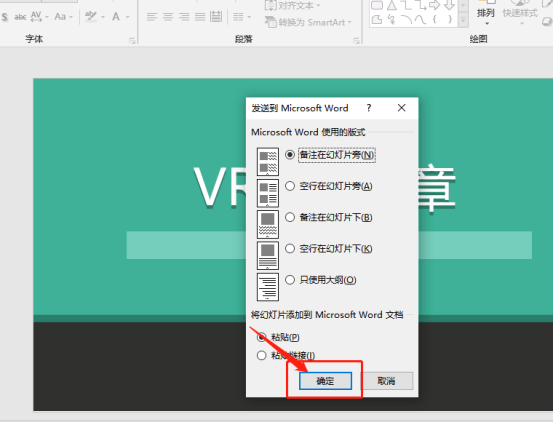Click the notes-next-to-slides layout preview icon
Screen dimensions: 554x423
tap(268, 162)
